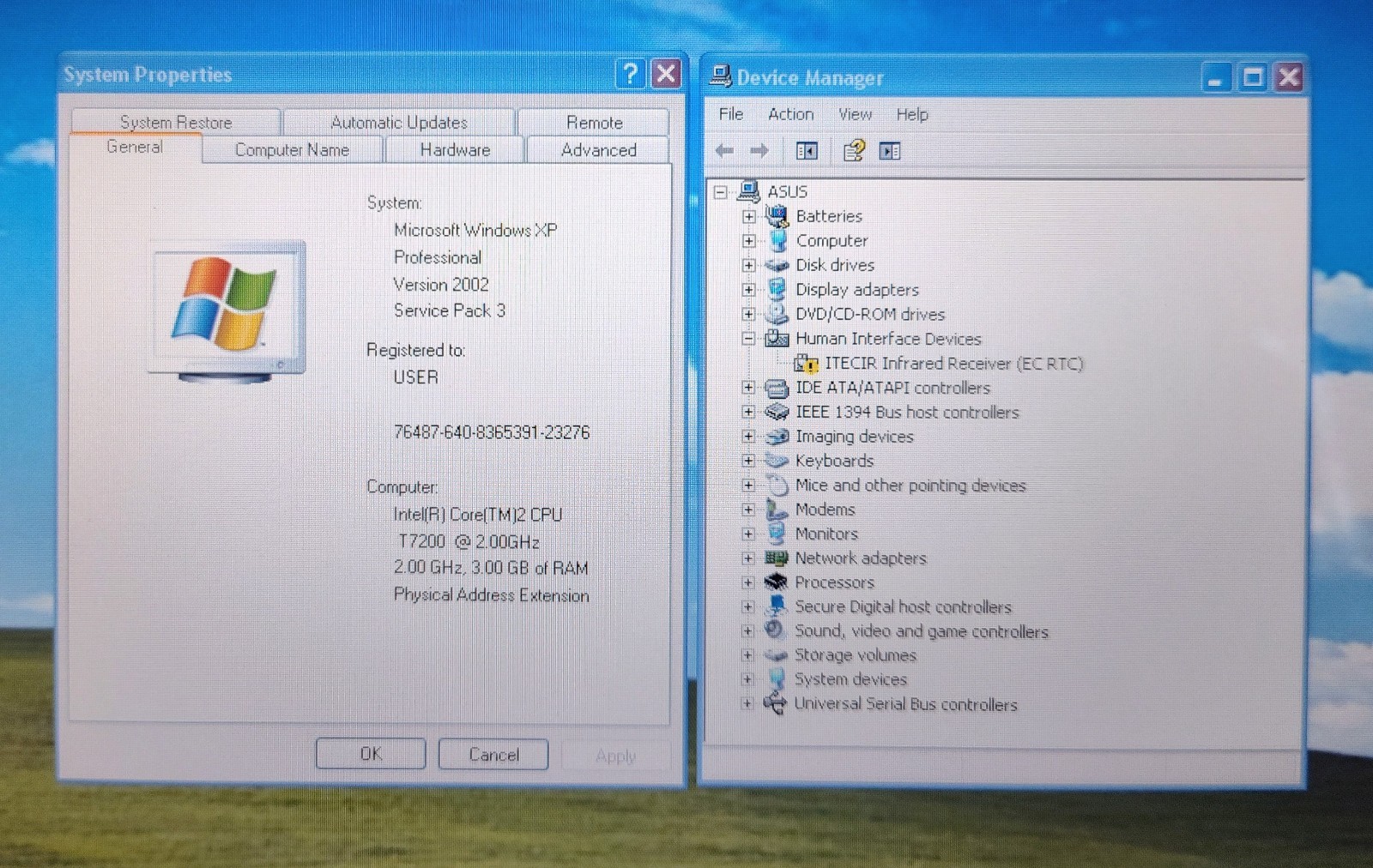Click the rightmost Device Manager toolbar icon
This screenshot has height=868, width=1373.
tap(890, 151)
